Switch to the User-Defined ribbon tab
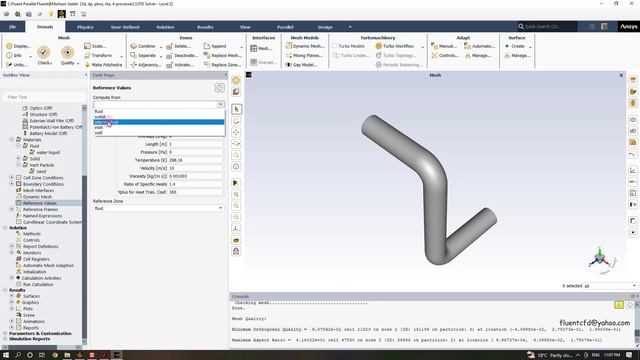The height and width of the screenshot is (360, 640). (125, 27)
